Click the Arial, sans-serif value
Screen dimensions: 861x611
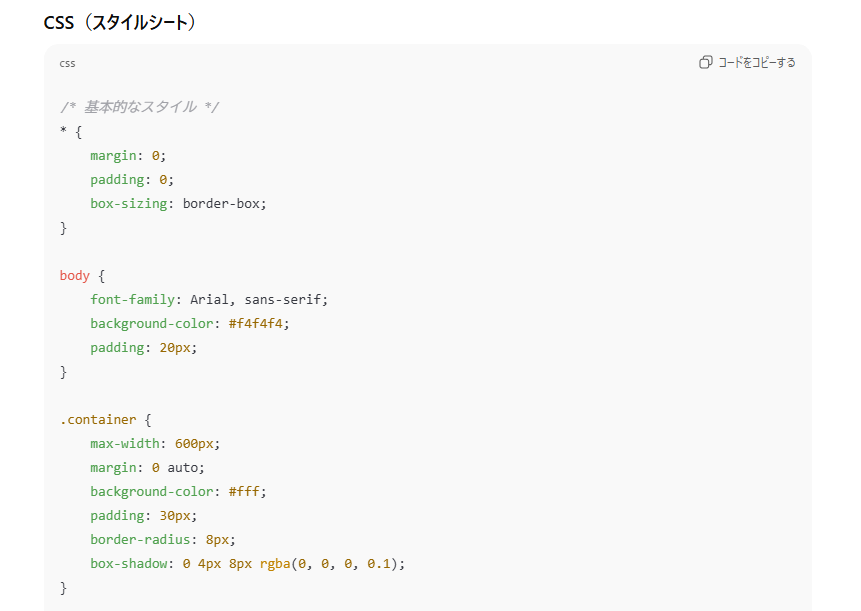click(255, 300)
